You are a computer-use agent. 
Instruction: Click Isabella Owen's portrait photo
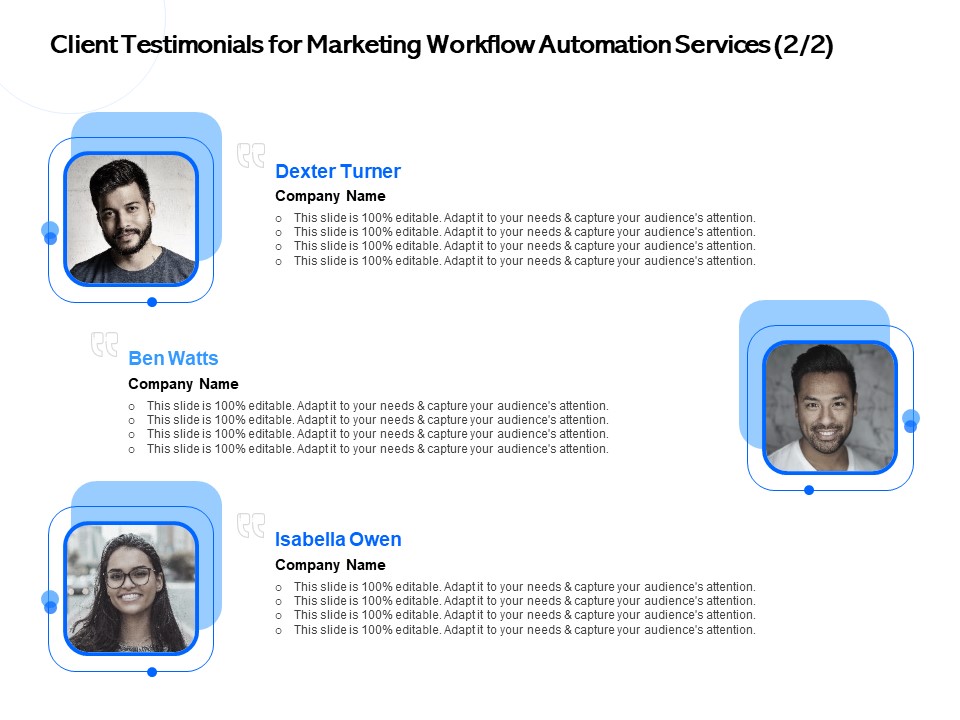pos(131,588)
